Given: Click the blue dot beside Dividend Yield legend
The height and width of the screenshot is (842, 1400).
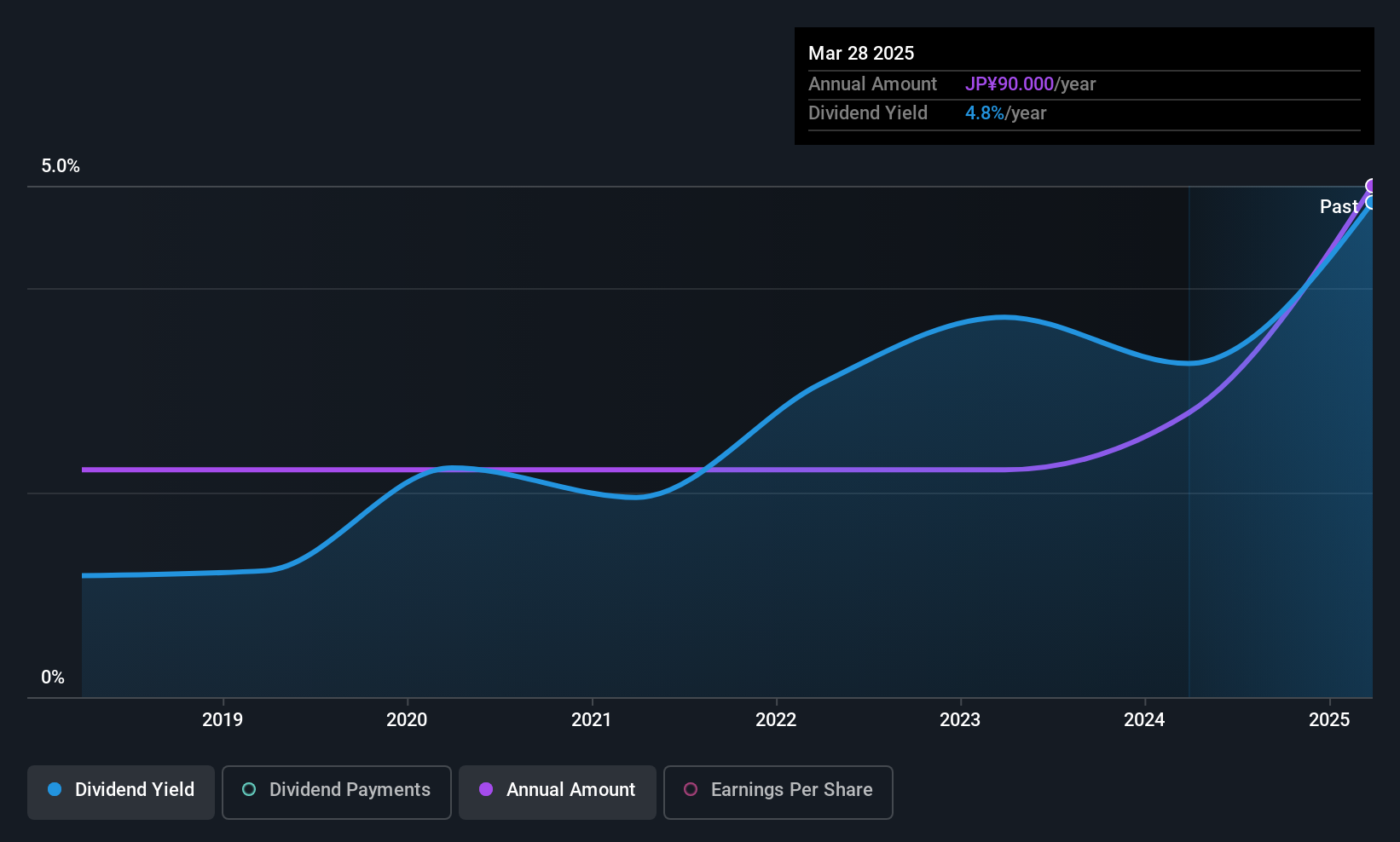Looking at the screenshot, I should coord(55,790).
